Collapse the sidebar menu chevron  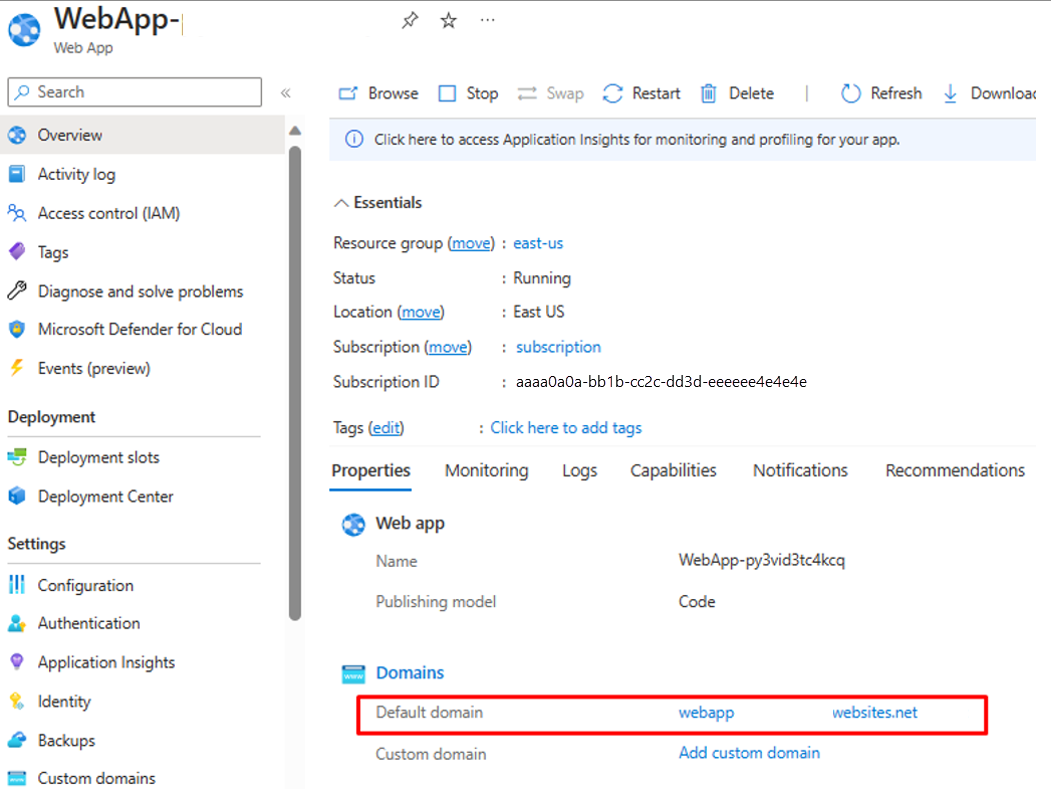click(x=285, y=93)
